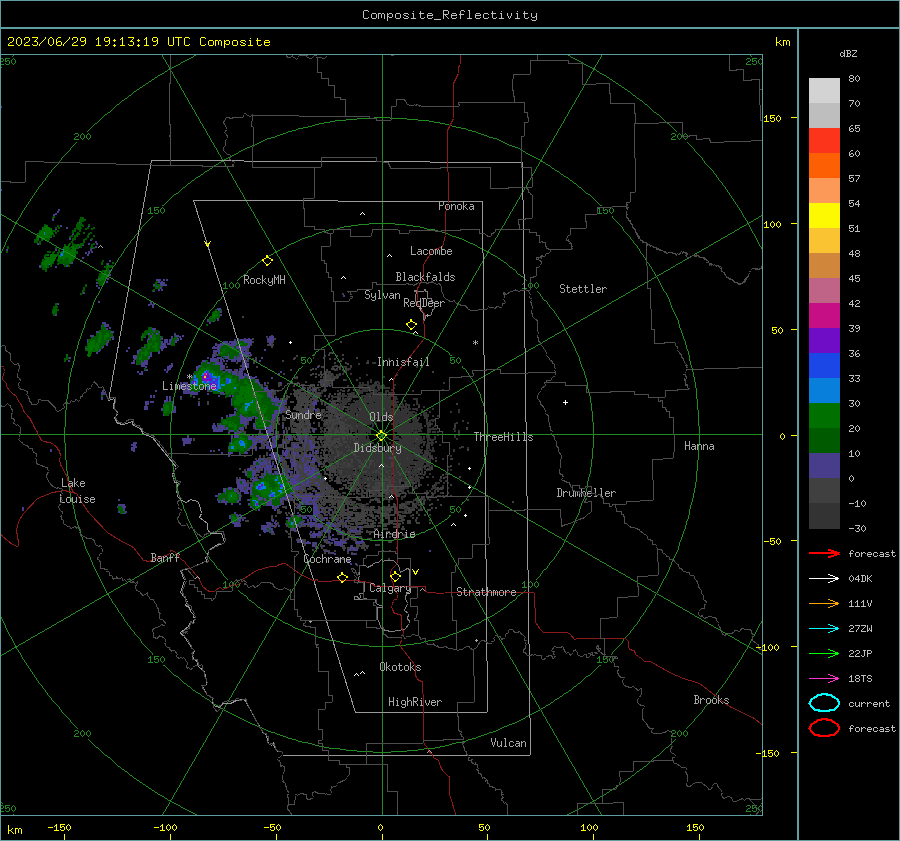The width and height of the screenshot is (900, 841).
Task: Click the Brooks label
Action: pyautogui.click(x=711, y=700)
